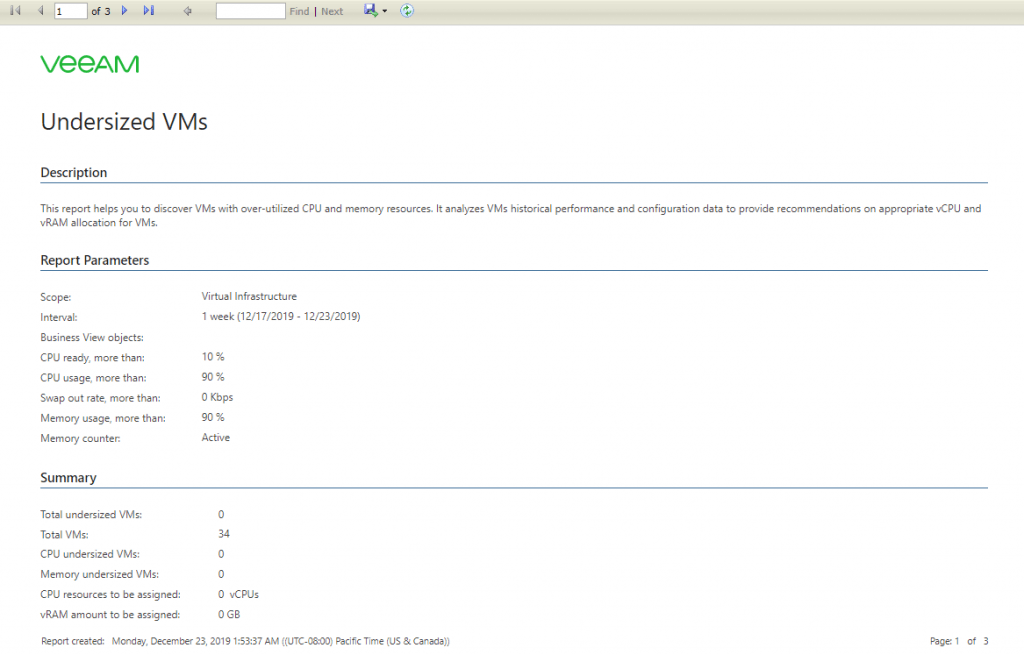
Task: Click the 'Virtual Infrastructure' scope value
Action: pyautogui.click(x=249, y=296)
